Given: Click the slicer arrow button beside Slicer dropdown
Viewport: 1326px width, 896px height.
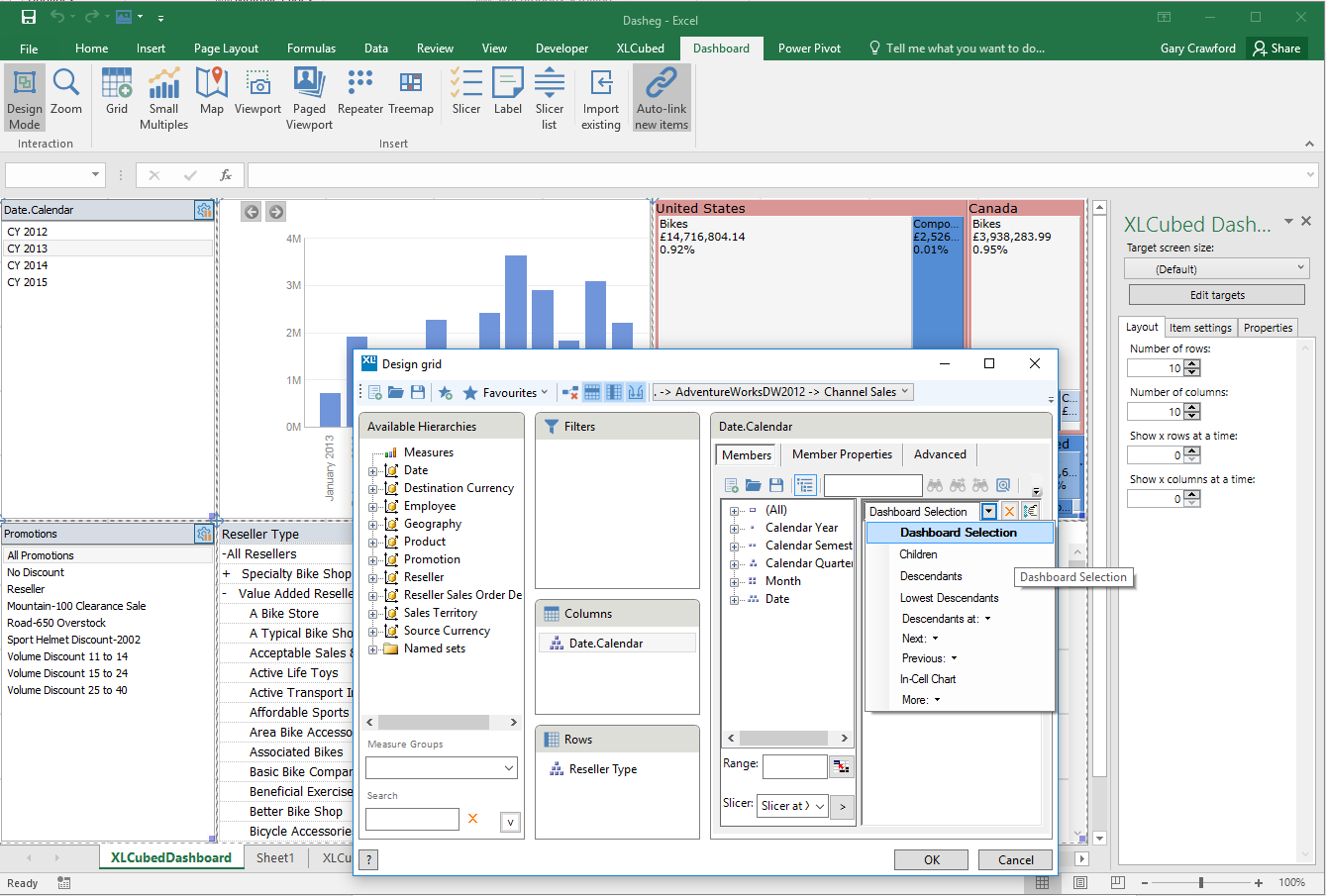Looking at the screenshot, I should click(x=843, y=806).
